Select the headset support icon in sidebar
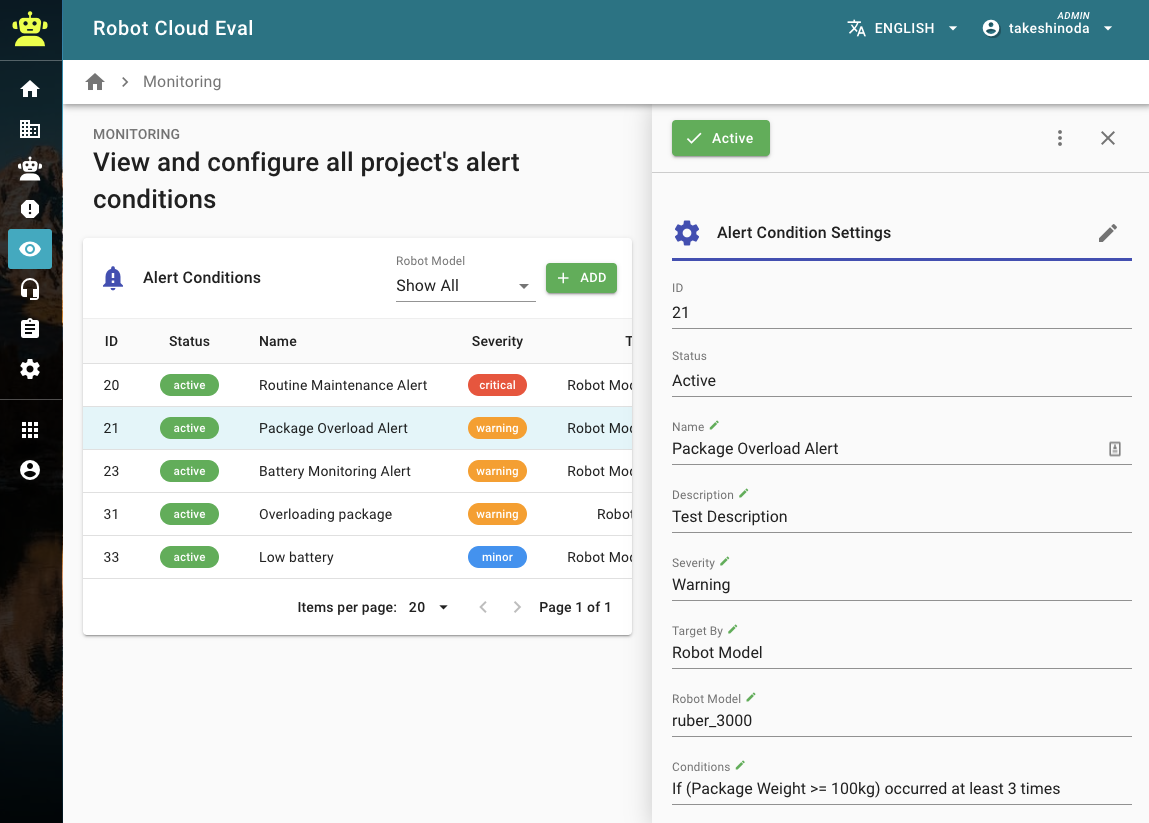The image size is (1149, 823). 30,289
